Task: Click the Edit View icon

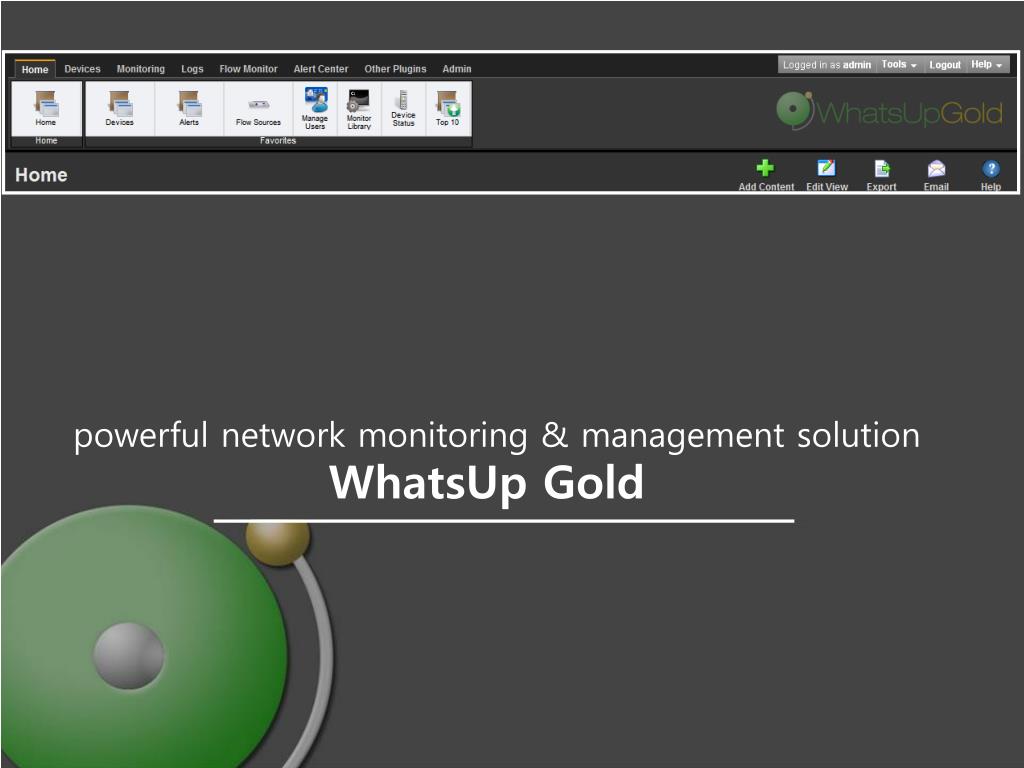Action: point(826,168)
